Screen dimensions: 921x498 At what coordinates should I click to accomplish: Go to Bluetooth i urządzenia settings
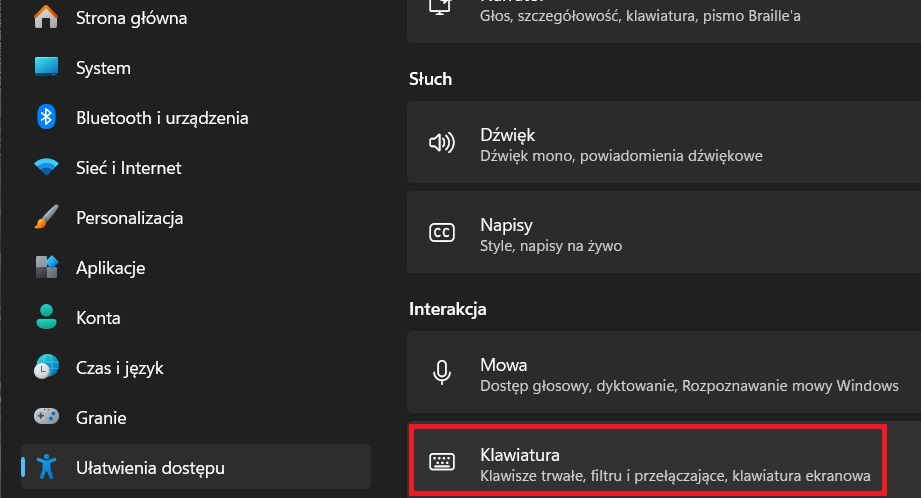click(162, 118)
